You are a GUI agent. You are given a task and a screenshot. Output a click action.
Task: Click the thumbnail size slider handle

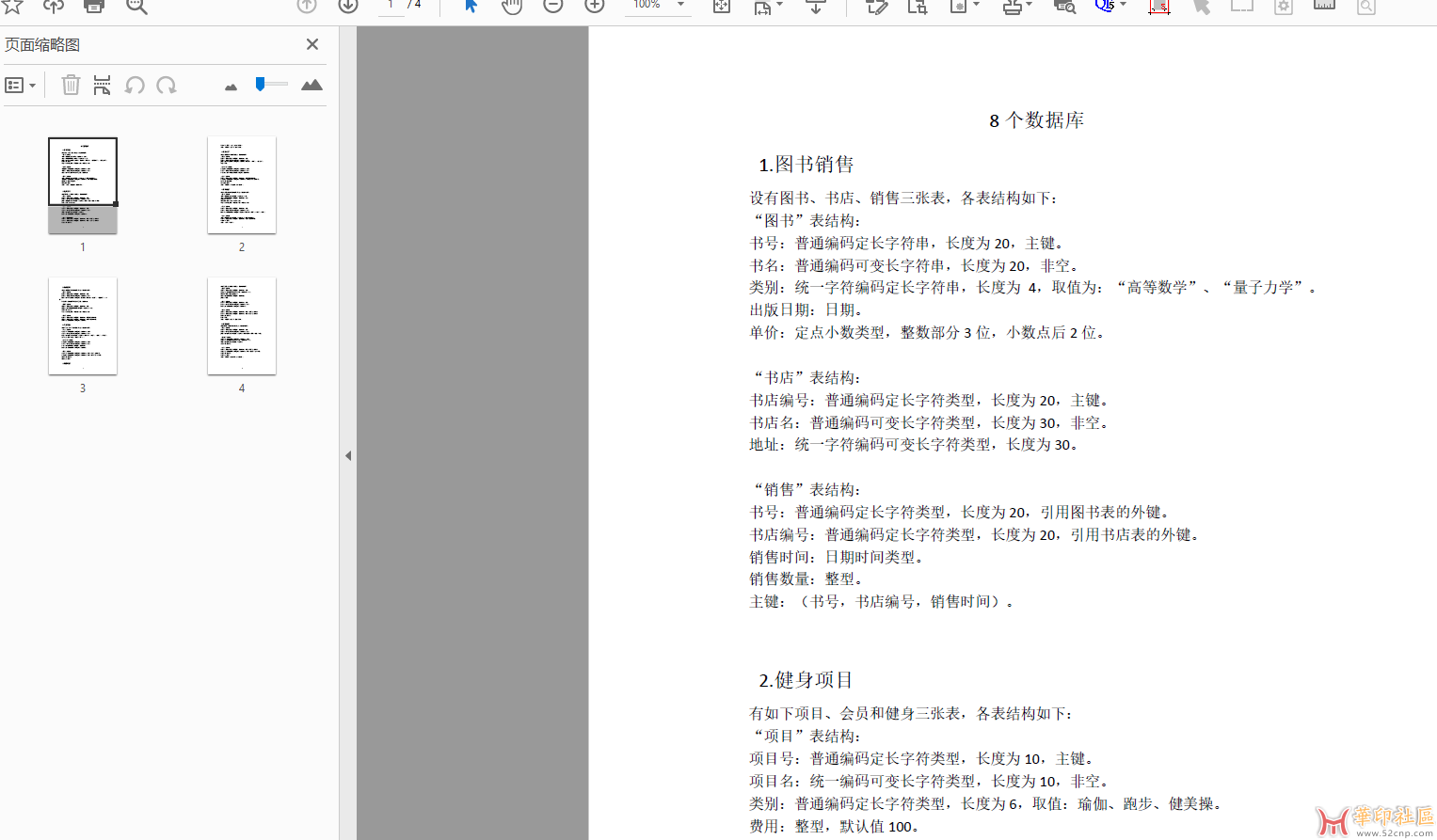point(260,84)
